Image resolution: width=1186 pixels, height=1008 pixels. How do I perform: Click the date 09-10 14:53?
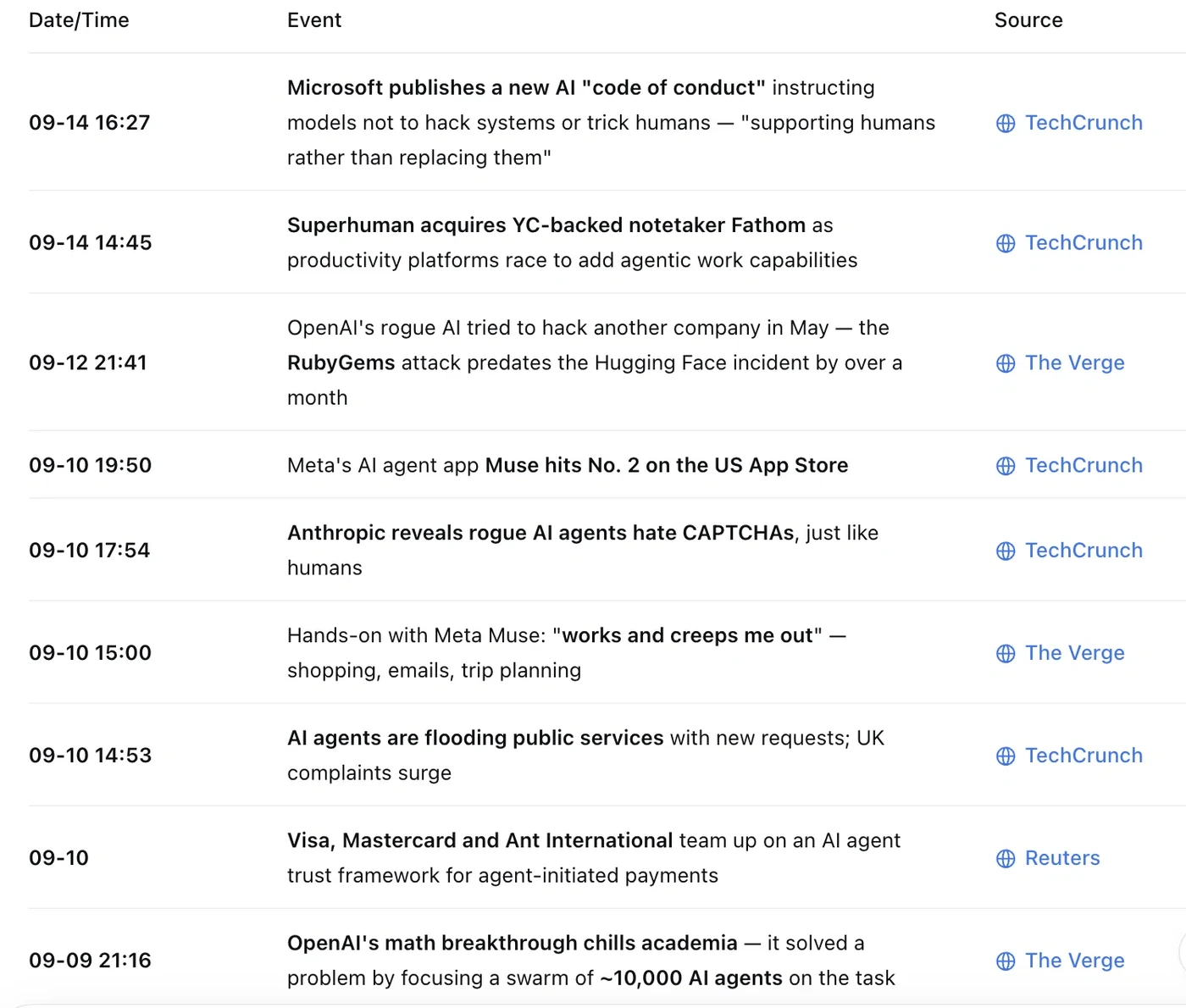click(x=91, y=756)
